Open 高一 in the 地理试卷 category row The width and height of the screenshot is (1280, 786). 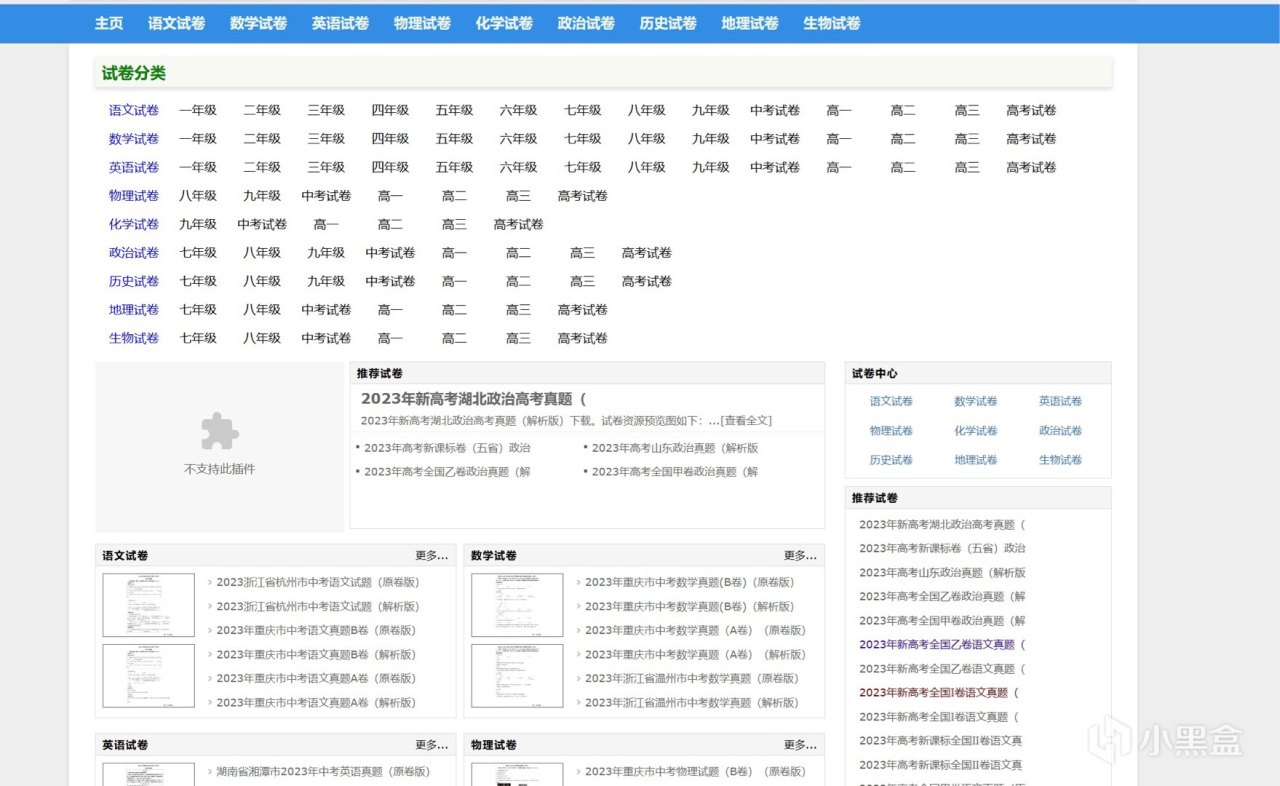tap(390, 310)
